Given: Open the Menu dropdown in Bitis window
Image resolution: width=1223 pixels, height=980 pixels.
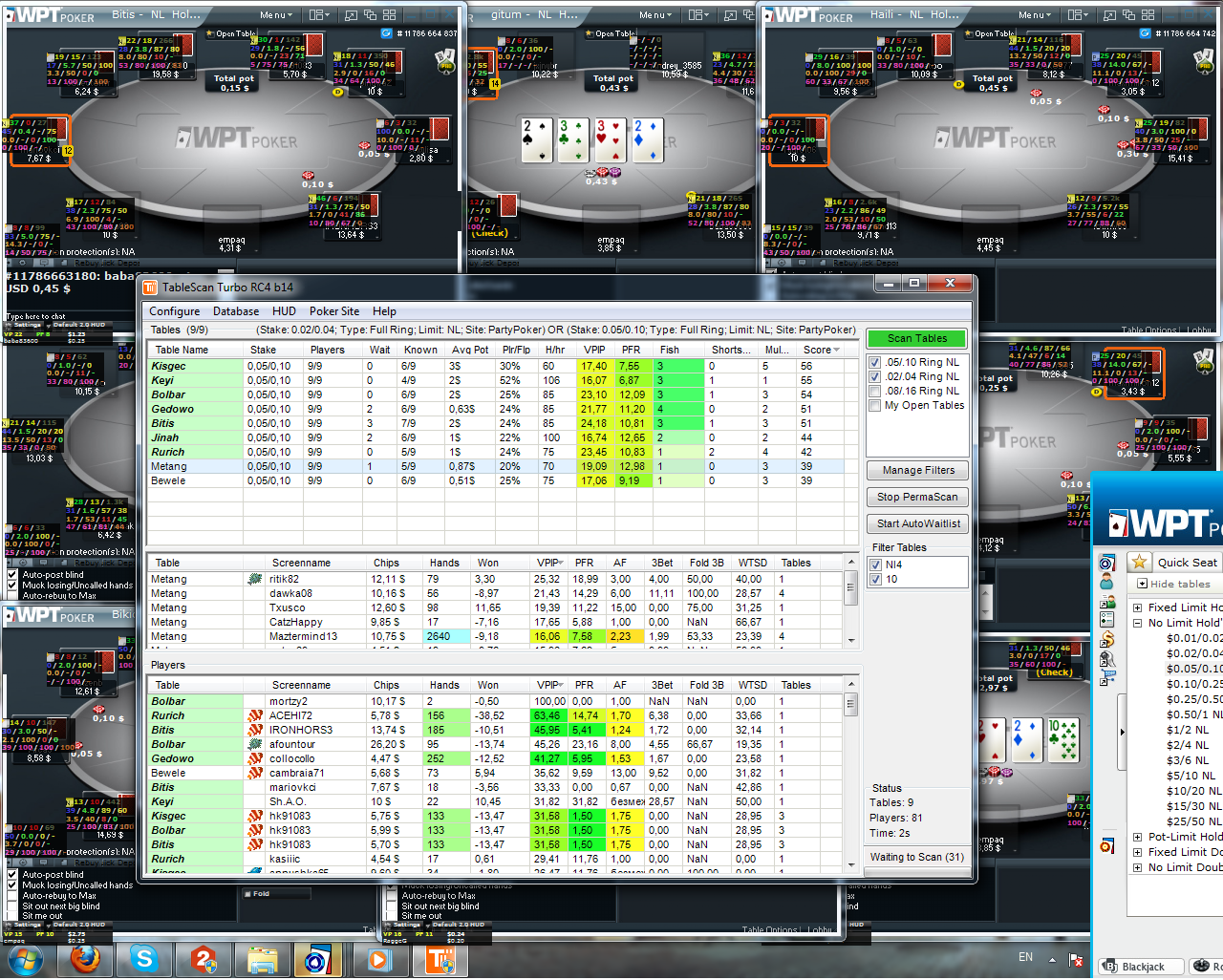Looking at the screenshot, I should tap(276, 15).
